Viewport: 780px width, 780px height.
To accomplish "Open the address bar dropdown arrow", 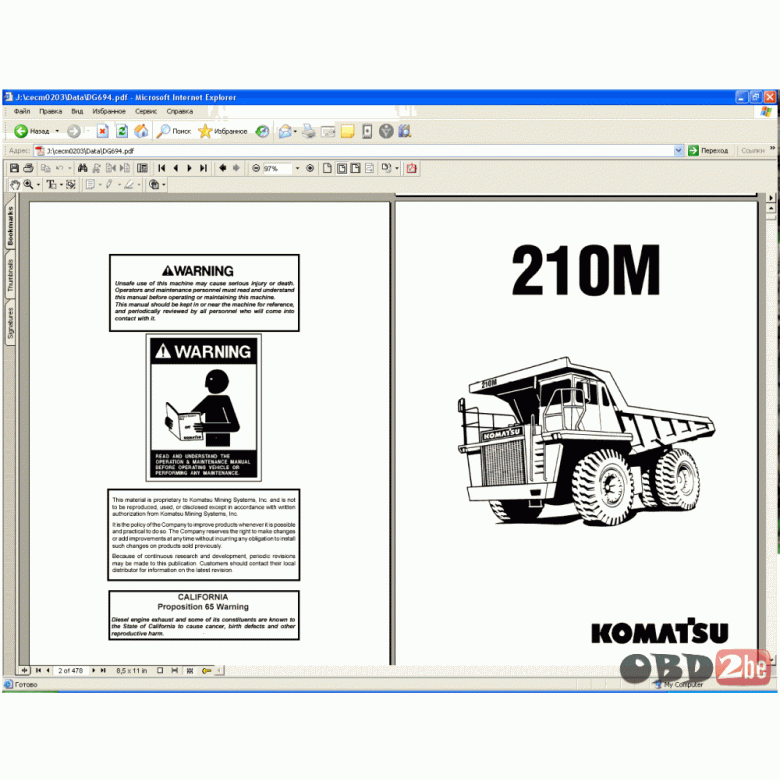I will [679, 150].
